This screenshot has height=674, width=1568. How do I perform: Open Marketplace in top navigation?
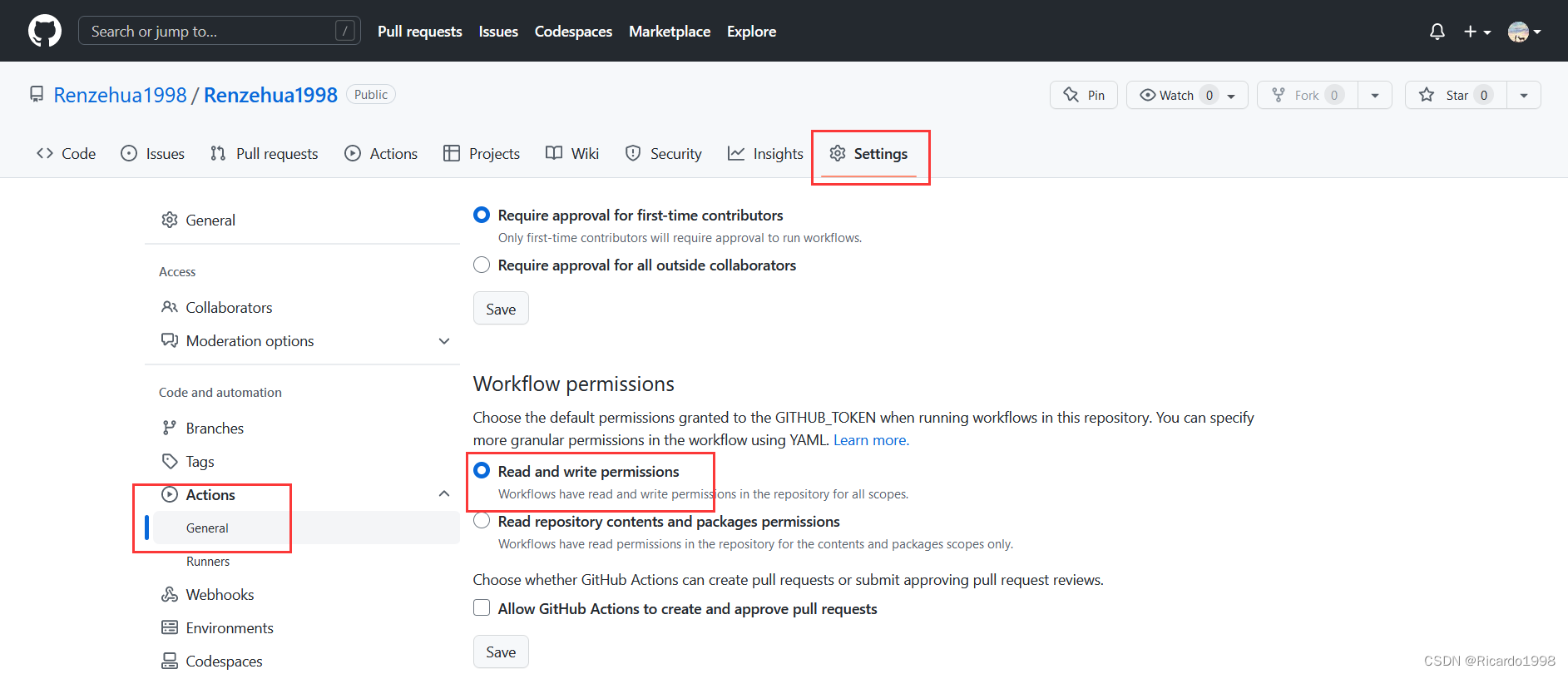click(670, 31)
